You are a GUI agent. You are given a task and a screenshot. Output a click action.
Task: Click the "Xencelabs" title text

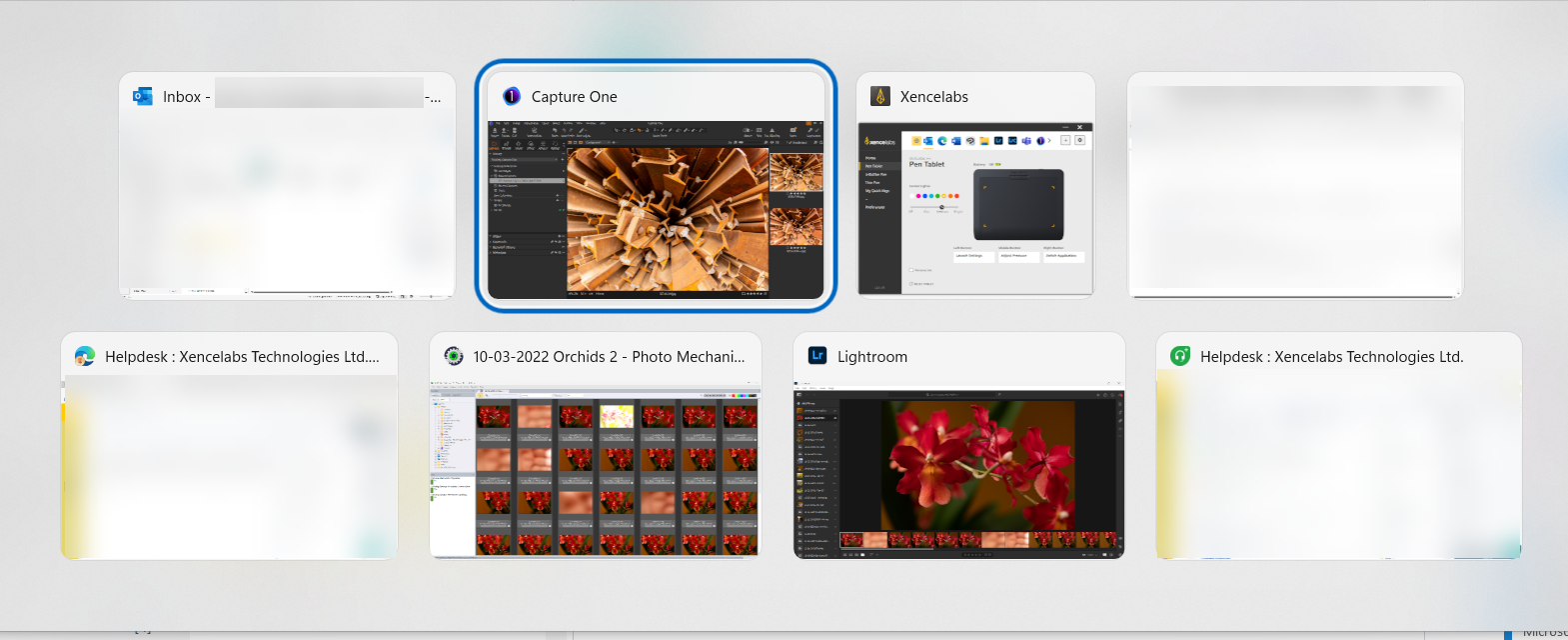pyautogui.click(x=934, y=97)
